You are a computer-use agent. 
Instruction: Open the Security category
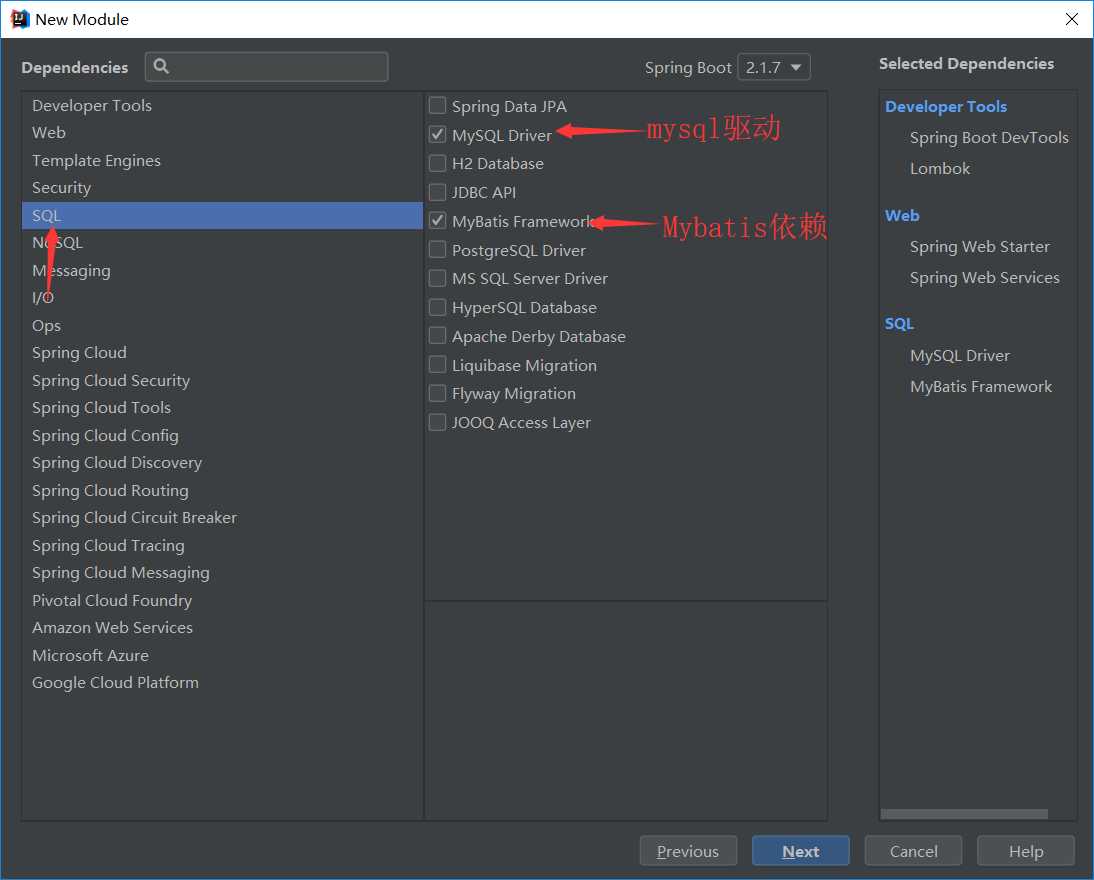(222, 188)
